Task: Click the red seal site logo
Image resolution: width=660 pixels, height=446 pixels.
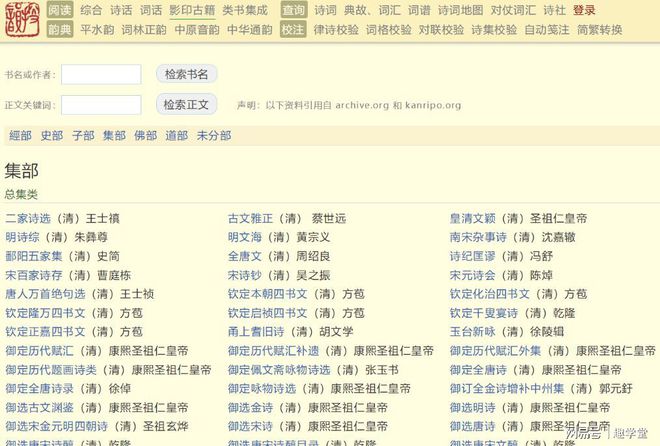Action: point(22,20)
